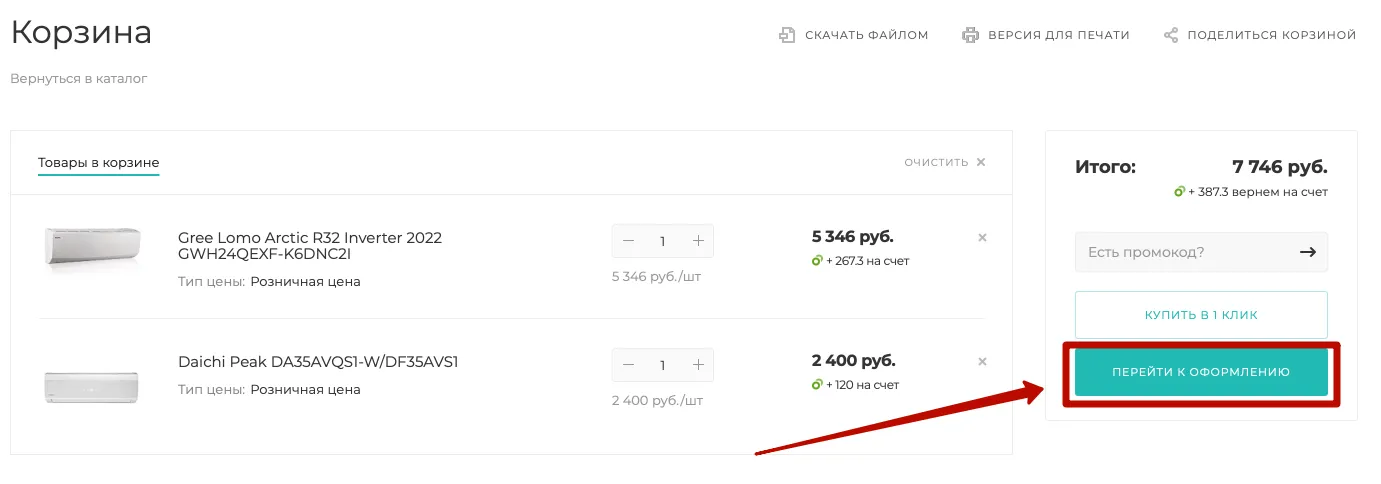The height and width of the screenshot is (484, 1381).
Task: Remove Daichi Peak item with X
Action: coord(982,362)
